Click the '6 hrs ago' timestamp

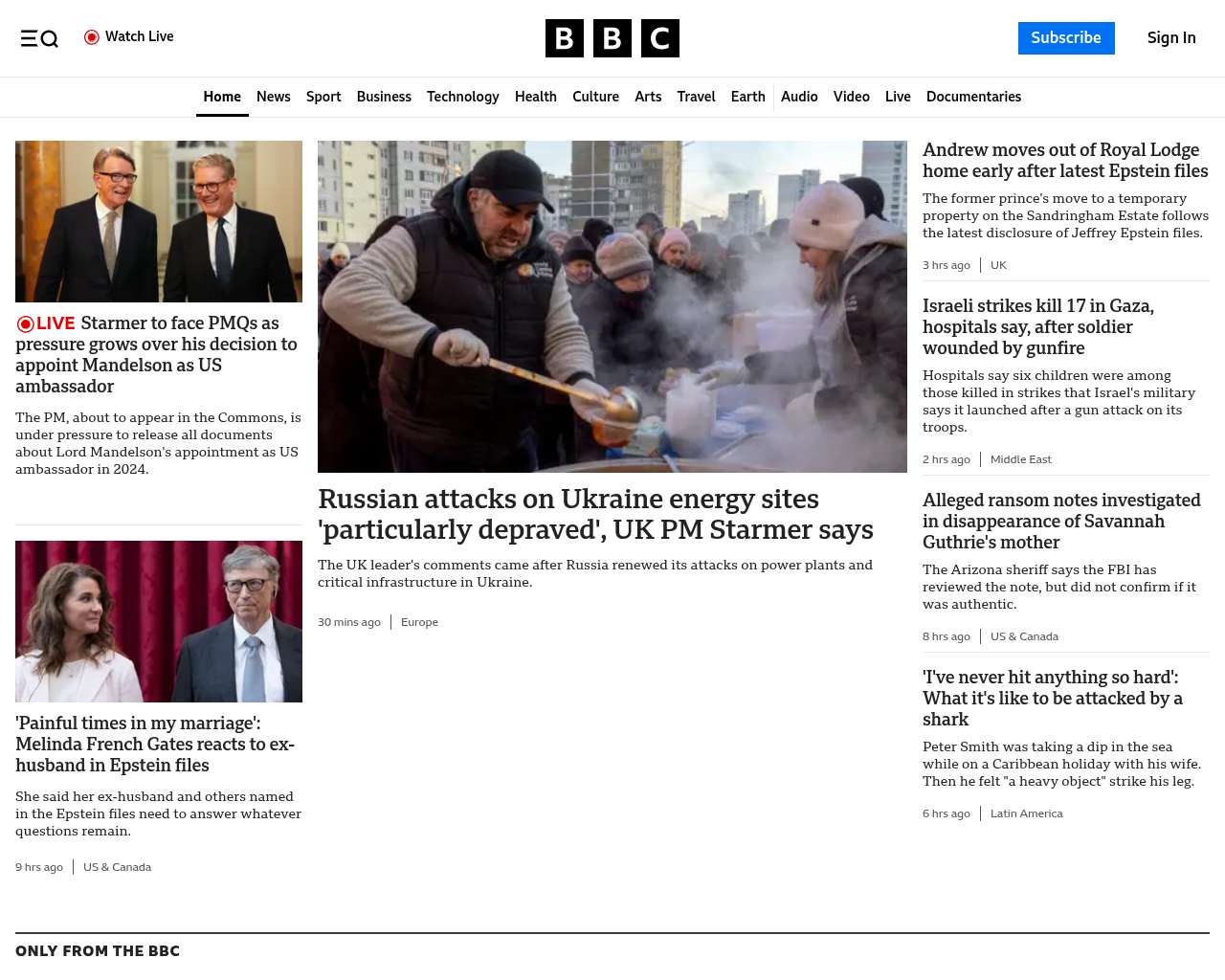click(x=947, y=813)
